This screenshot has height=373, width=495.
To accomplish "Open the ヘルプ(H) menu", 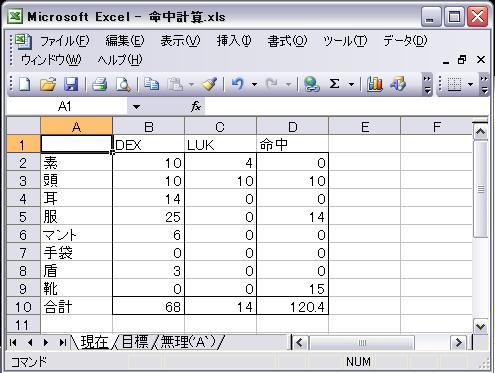I will (x=120, y=60).
